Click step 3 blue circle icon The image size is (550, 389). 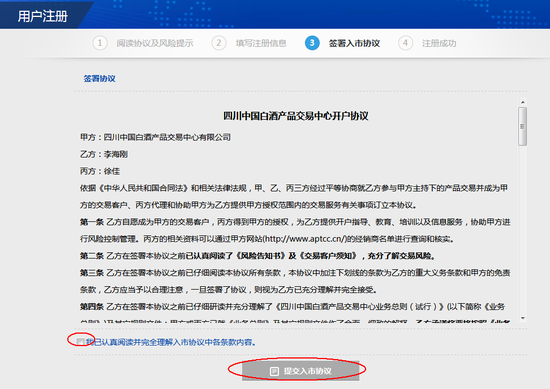(312, 43)
